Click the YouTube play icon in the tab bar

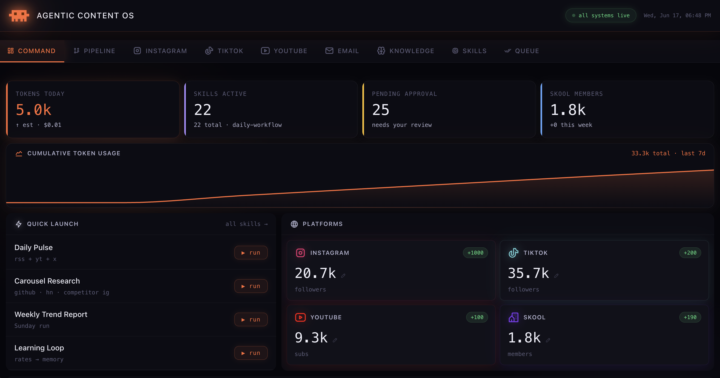(265, 51)
